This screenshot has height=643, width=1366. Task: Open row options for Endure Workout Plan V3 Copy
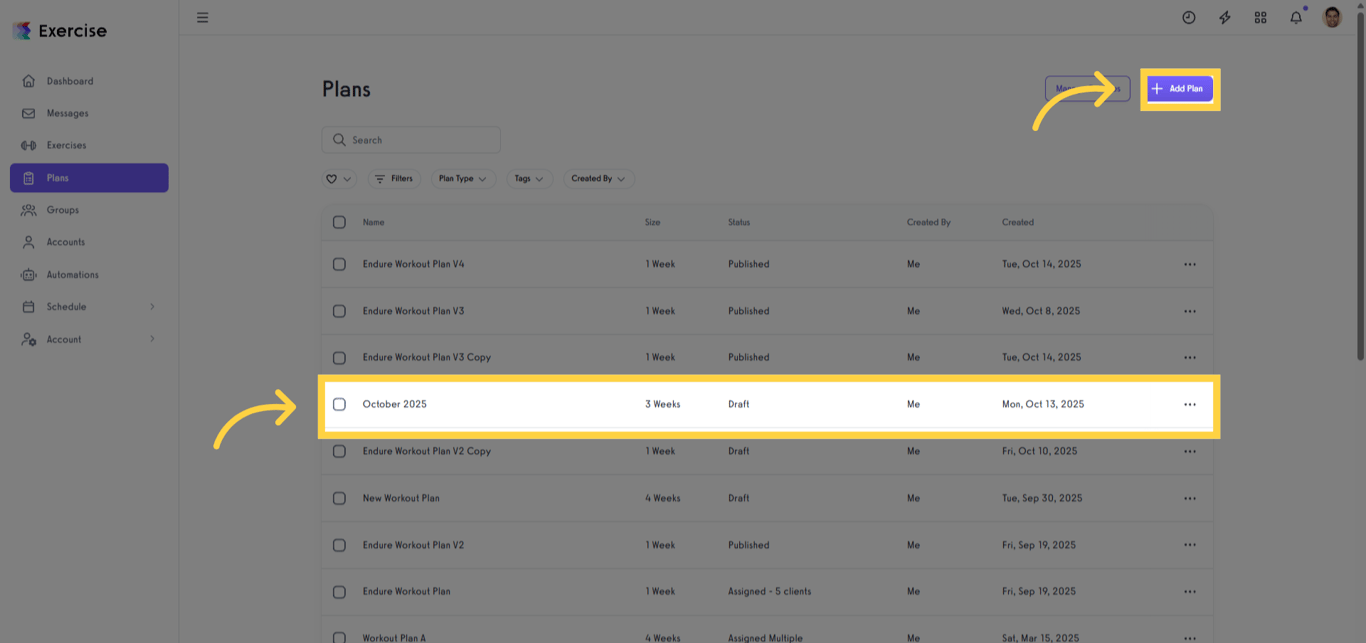pyautogui.click(x=1190, y=357)
